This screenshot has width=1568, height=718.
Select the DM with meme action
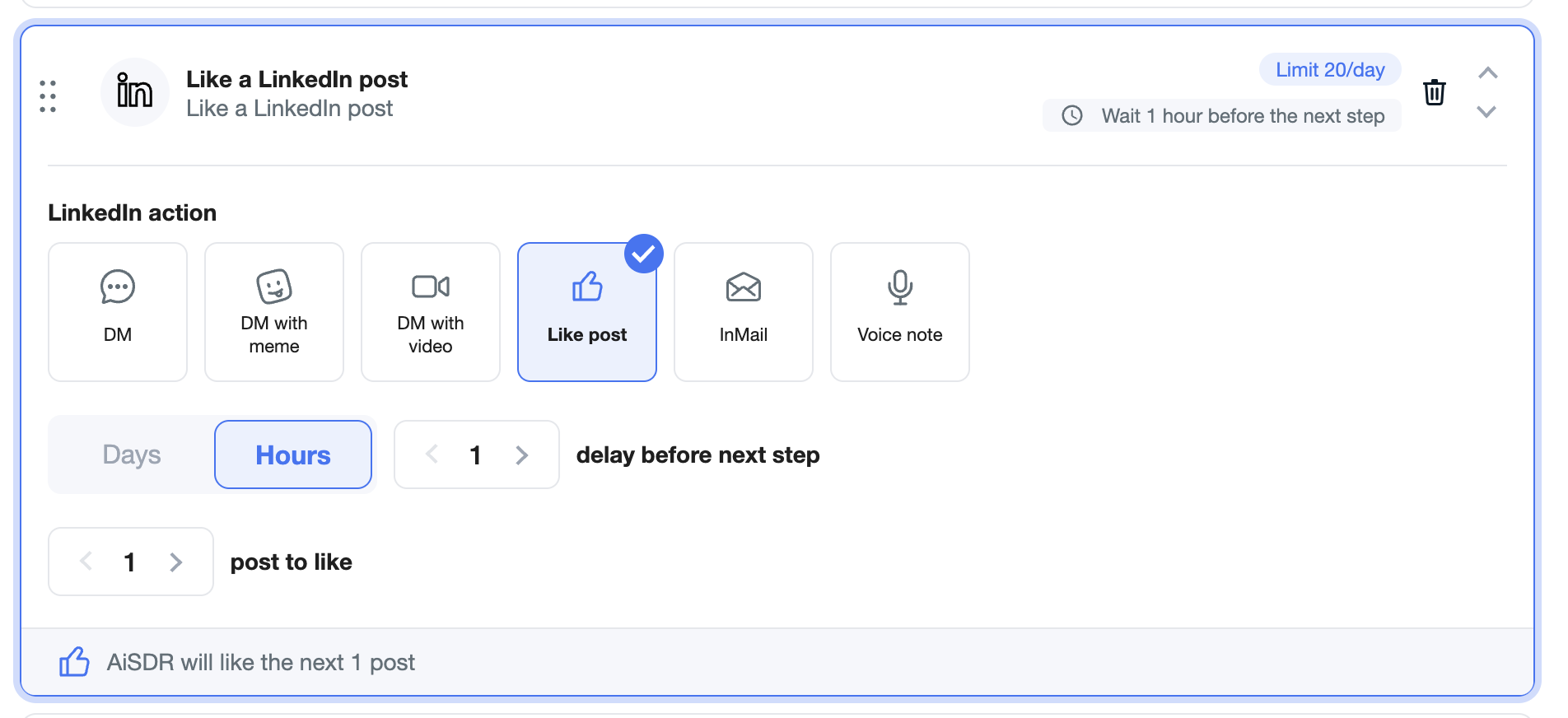click(274, 312)
